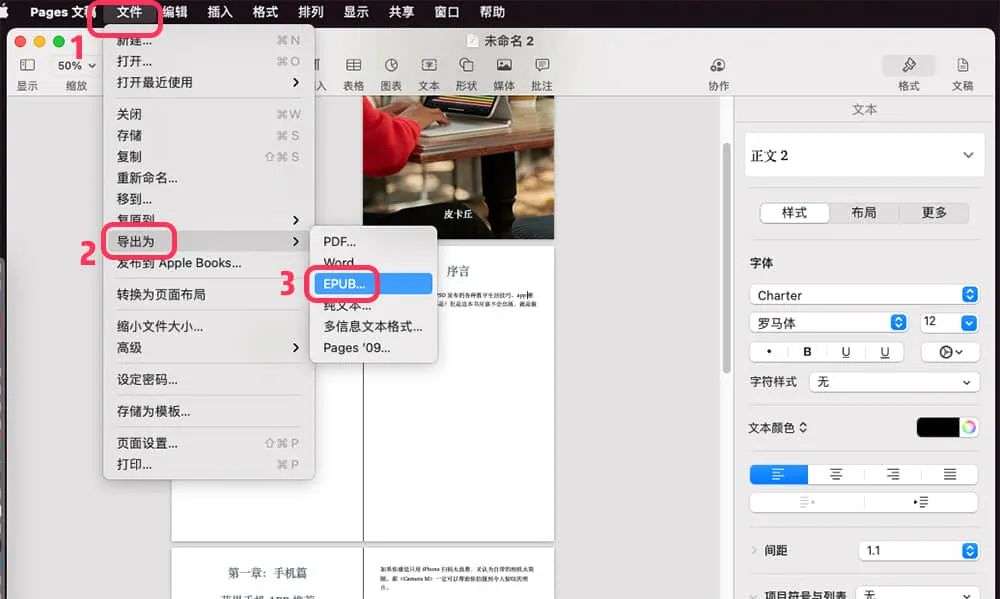Choose 重新命名… menu item
1000x599 pixels.
coord(208,178)
